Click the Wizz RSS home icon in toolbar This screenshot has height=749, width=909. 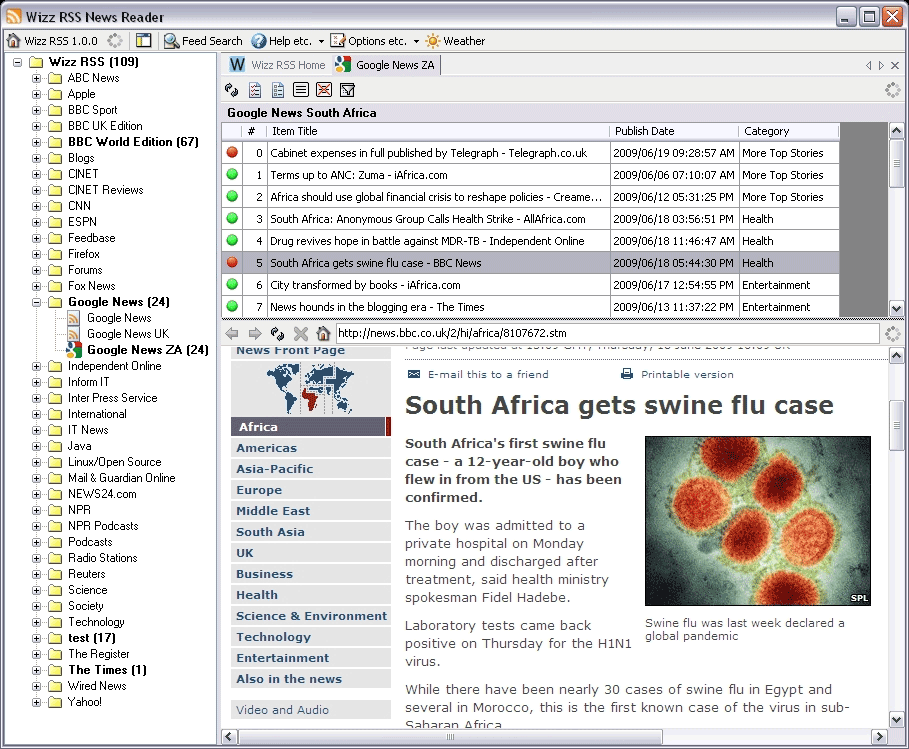(13, 41)
